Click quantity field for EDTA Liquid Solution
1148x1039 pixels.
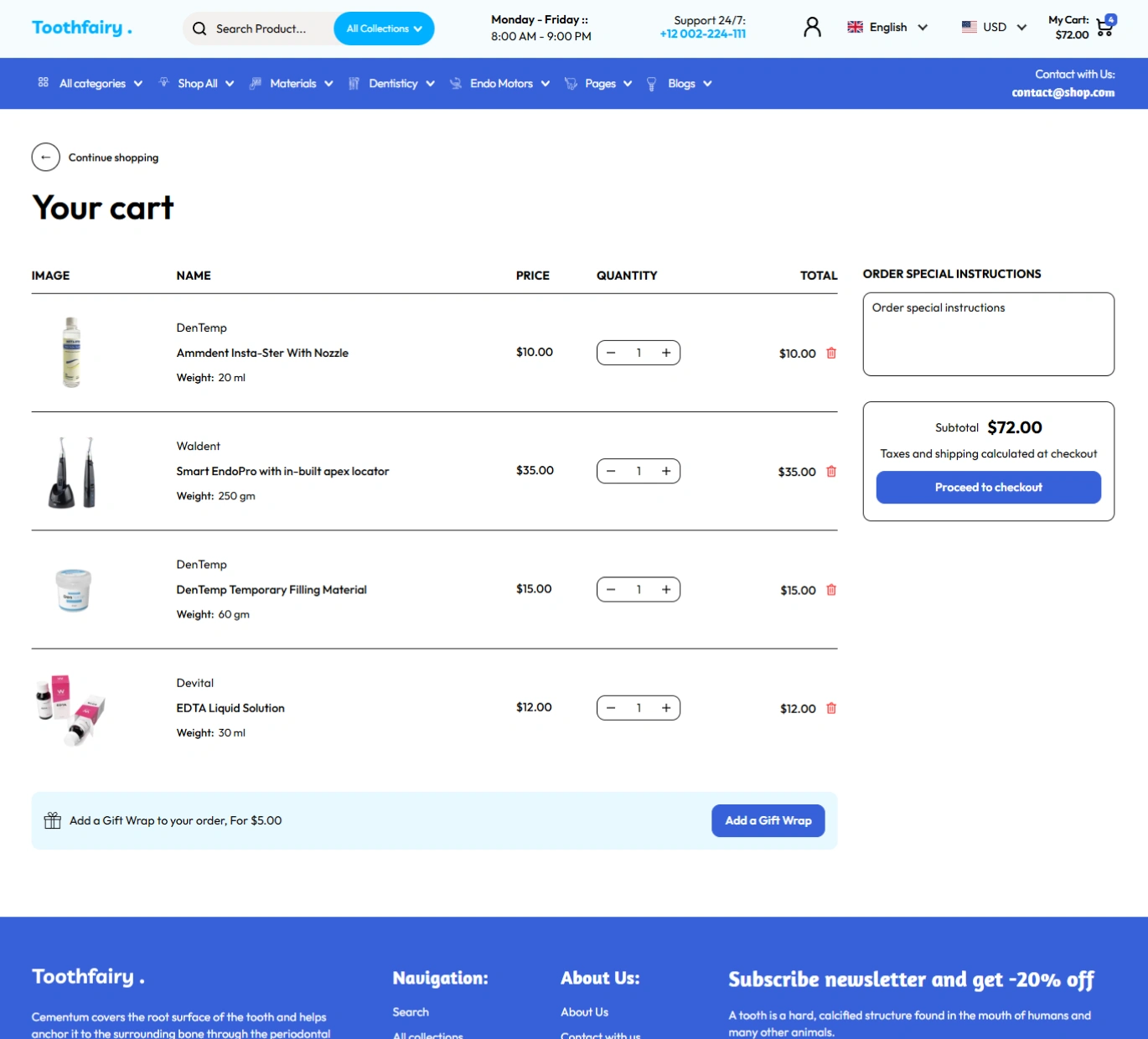[639, 708]
